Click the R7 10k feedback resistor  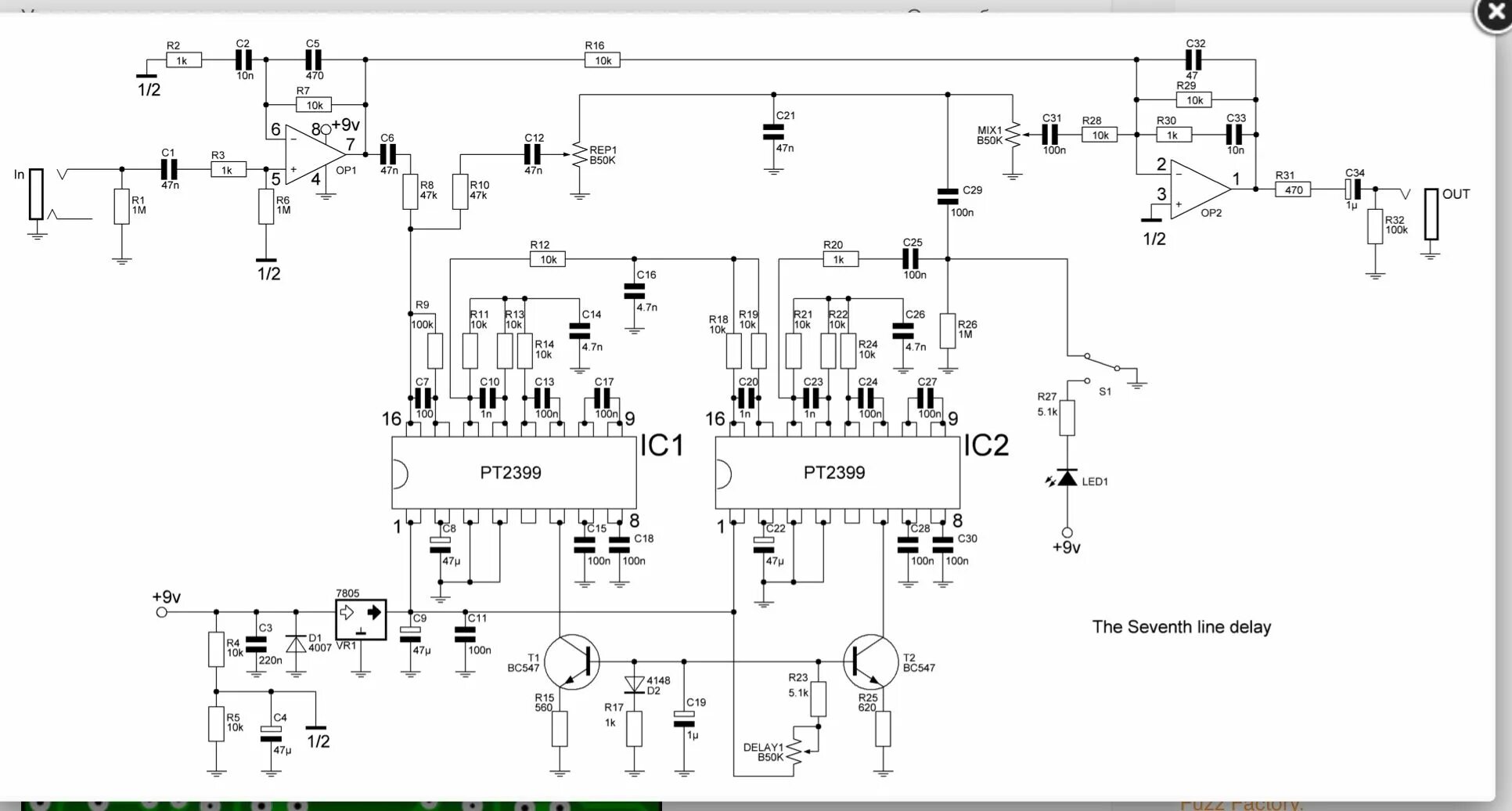tap(315, 105)
